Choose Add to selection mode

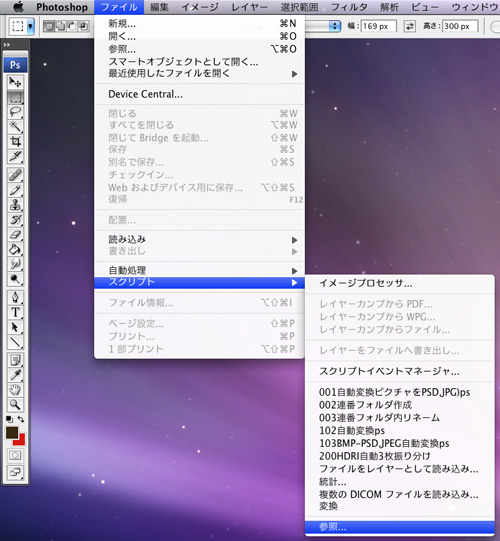(x=60, y=26)
